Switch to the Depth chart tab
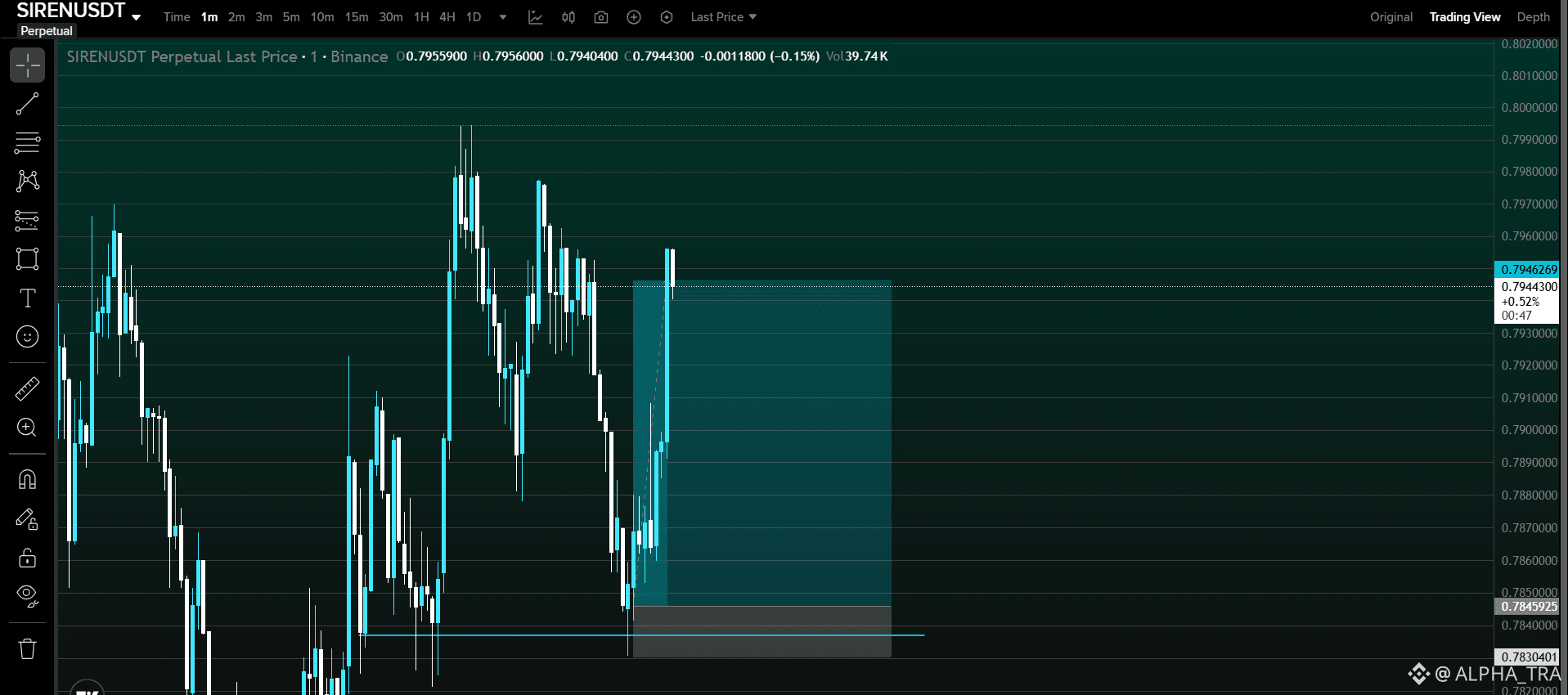The width and height of the screenshot is (1568, 695). tap(1534, 17)
